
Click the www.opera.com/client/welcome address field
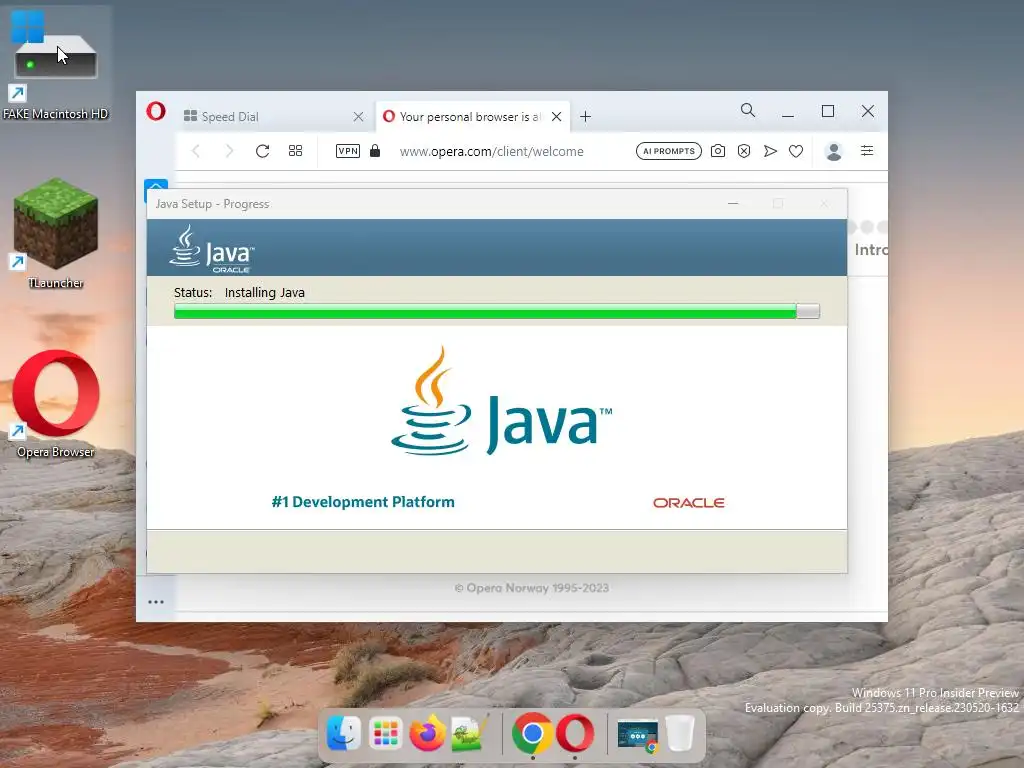click(x=492, y=152)
